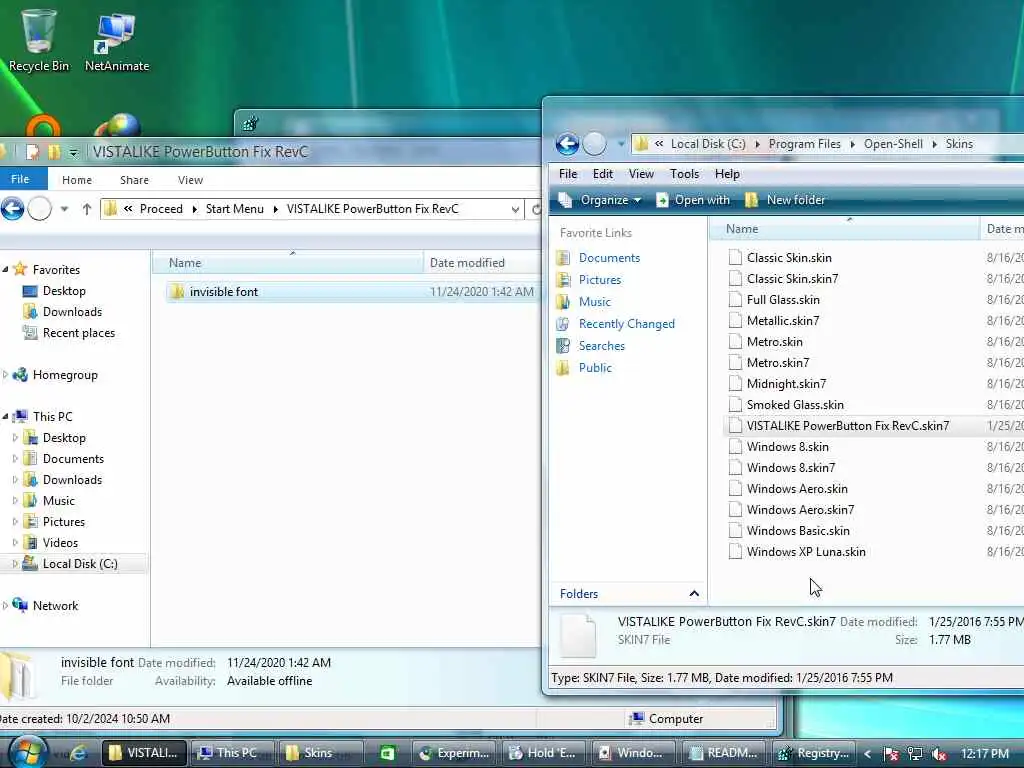The image size is (1024, 768).
Task: Open Public in Favorite Links
Action: (x=595, y=368)
